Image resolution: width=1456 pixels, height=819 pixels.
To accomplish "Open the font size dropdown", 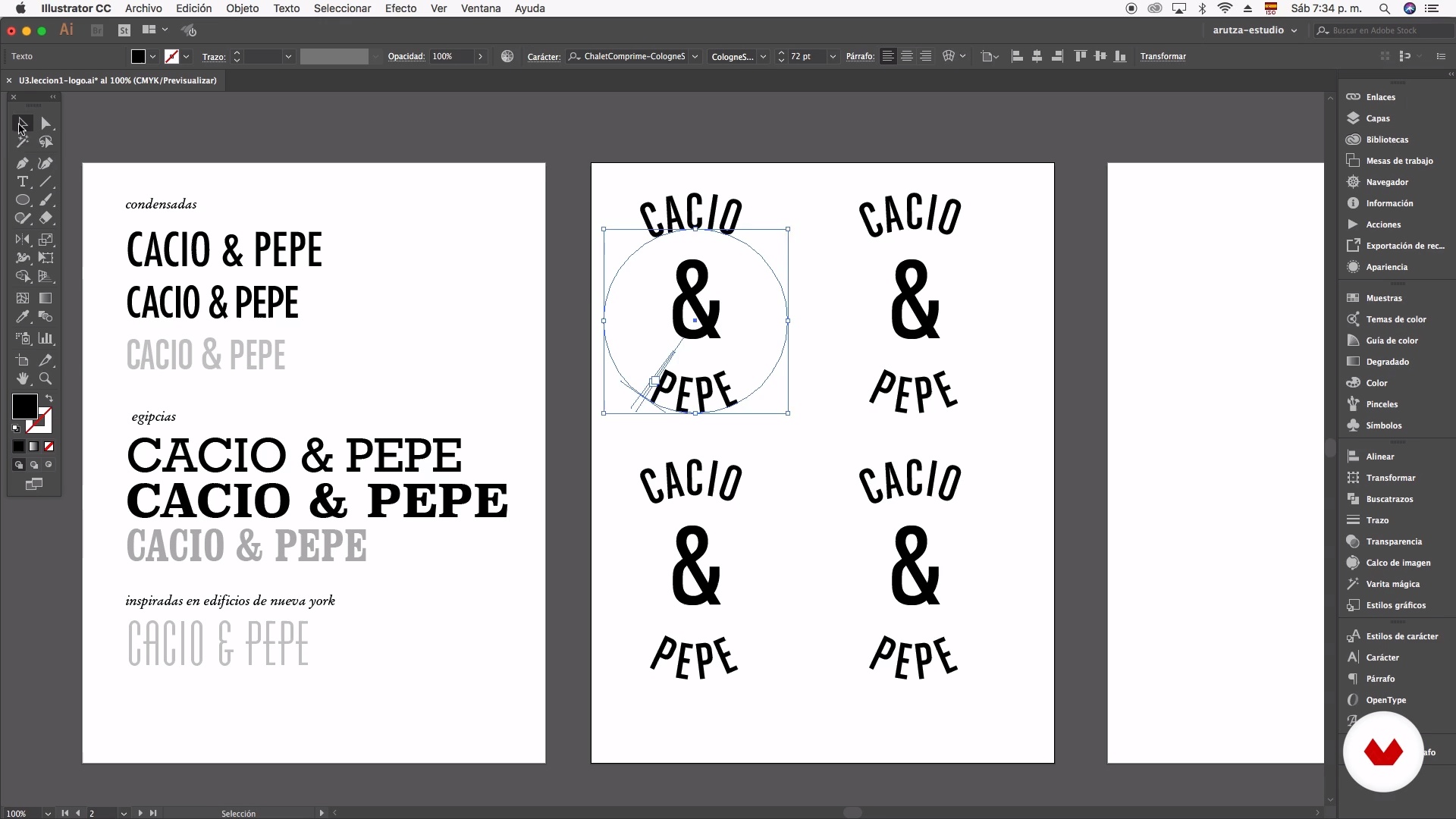I will (x=833, y=57).
